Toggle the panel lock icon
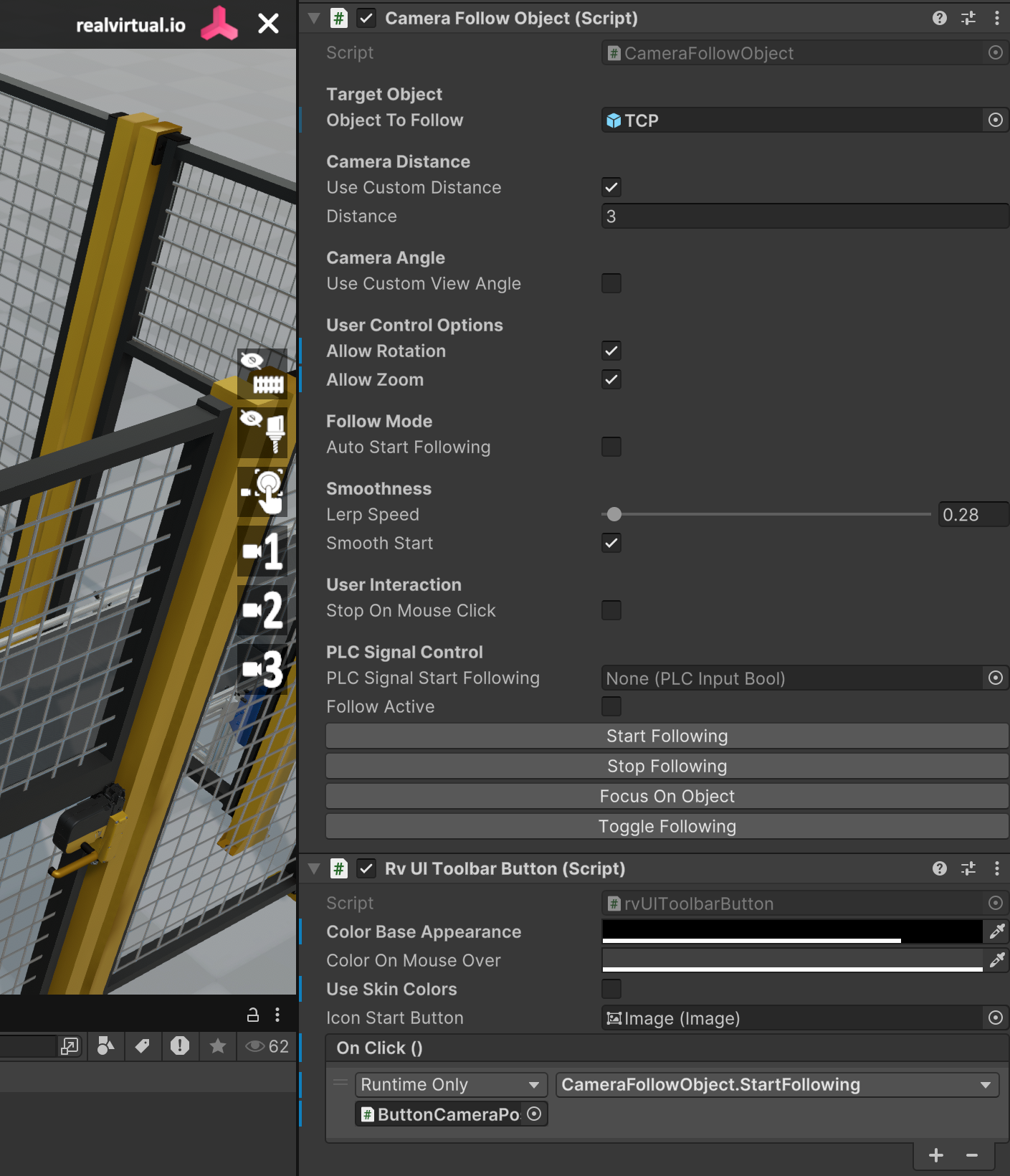Image resolution: width=1010 pixels, height=1176 pixels. [253, 1015]
